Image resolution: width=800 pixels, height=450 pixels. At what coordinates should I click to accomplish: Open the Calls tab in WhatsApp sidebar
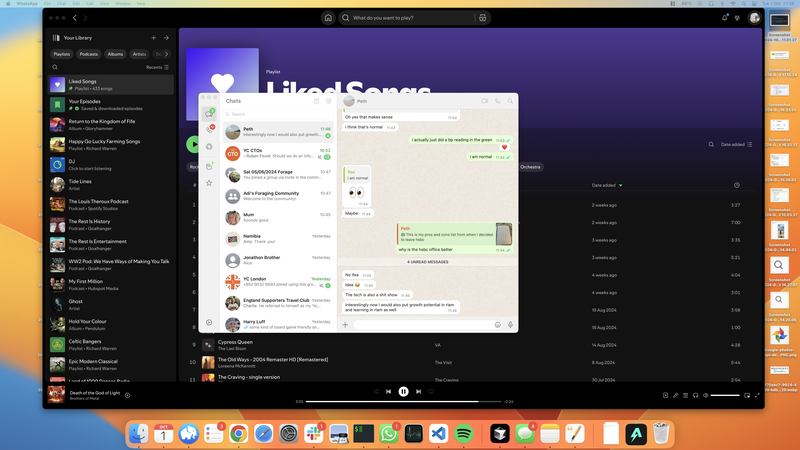209,130
